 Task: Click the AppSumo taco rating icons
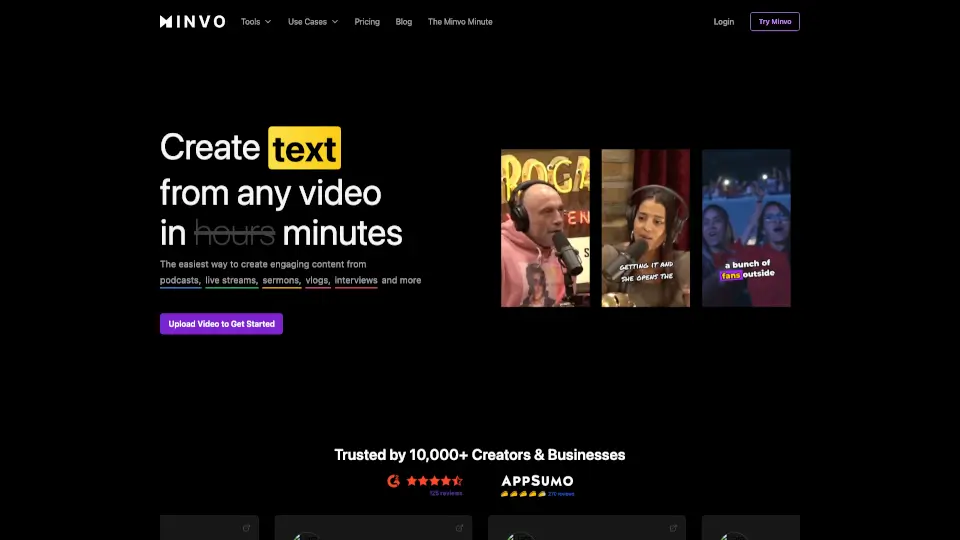point(523,493)
